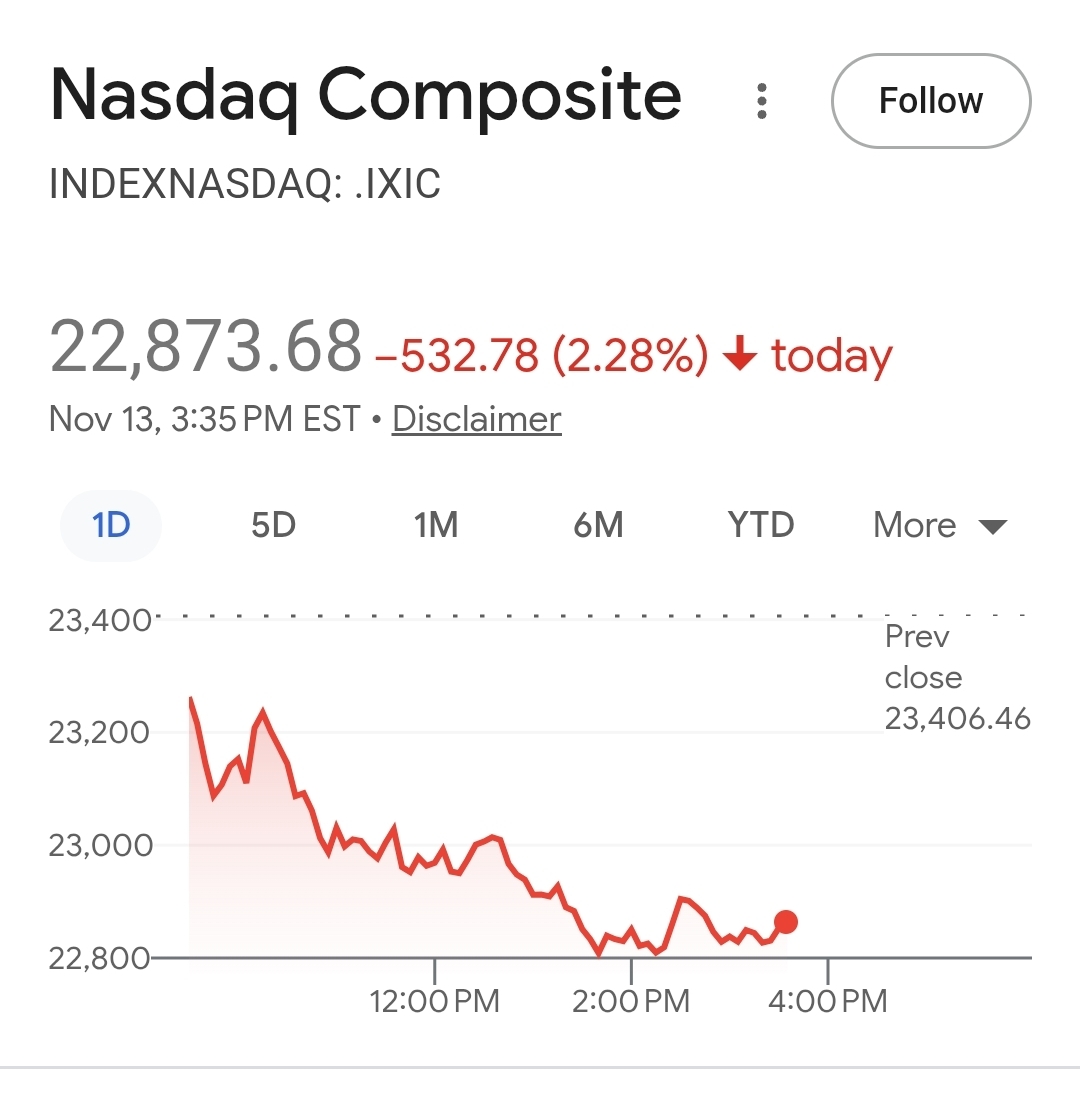Click the More dropdown arrow
This screenshot has width=1080, height=1109.
pyautogui.click(x=992, y=527)
